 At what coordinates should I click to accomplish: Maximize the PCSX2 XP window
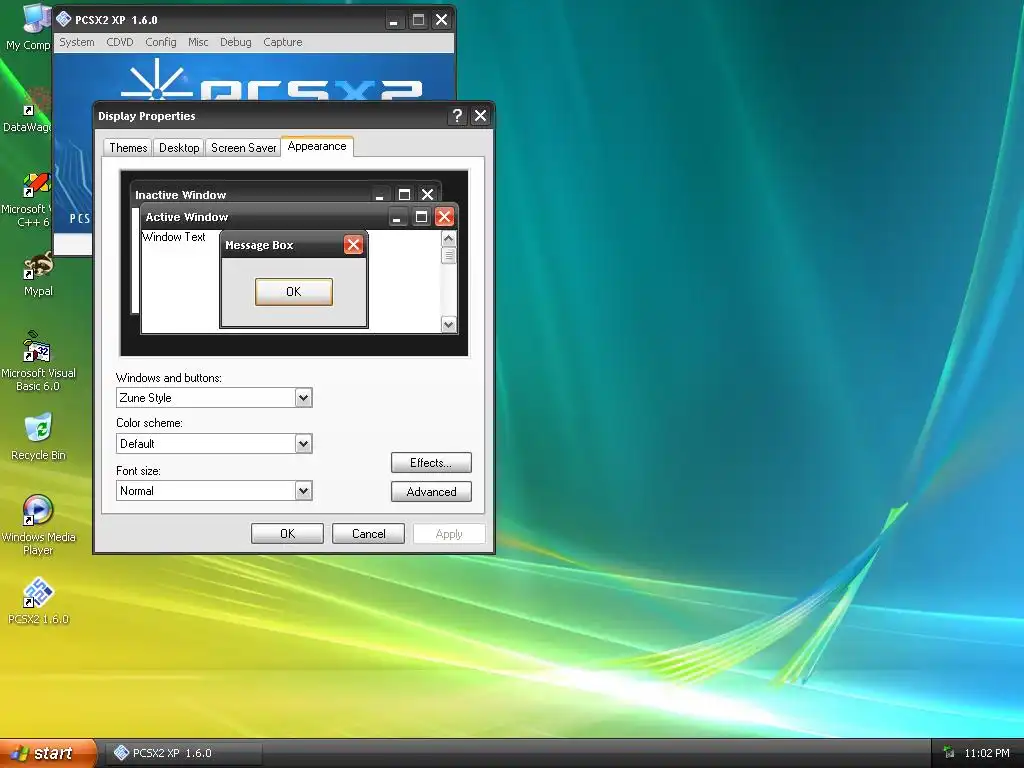(x=419, y=20)
